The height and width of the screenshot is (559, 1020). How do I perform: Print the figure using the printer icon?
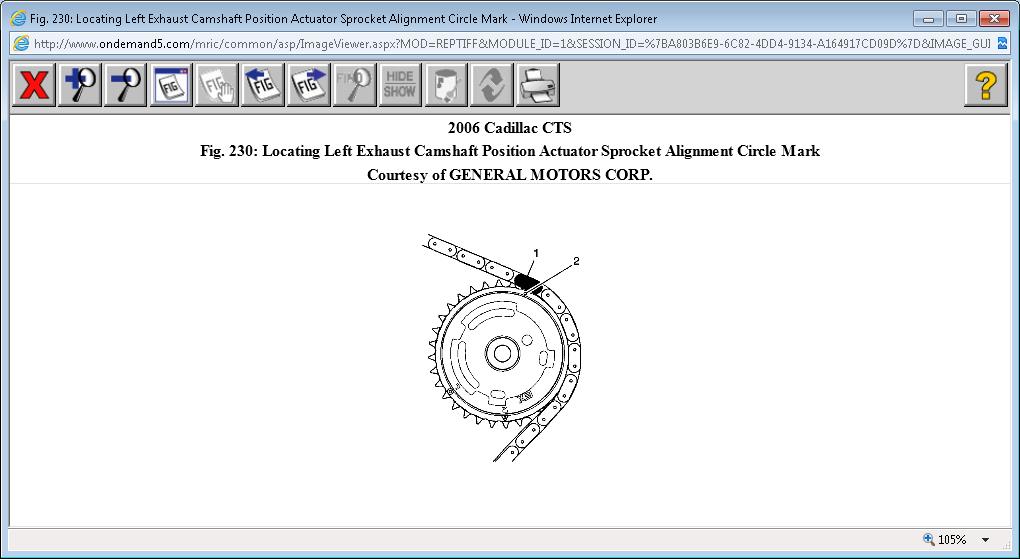point(537,85)
